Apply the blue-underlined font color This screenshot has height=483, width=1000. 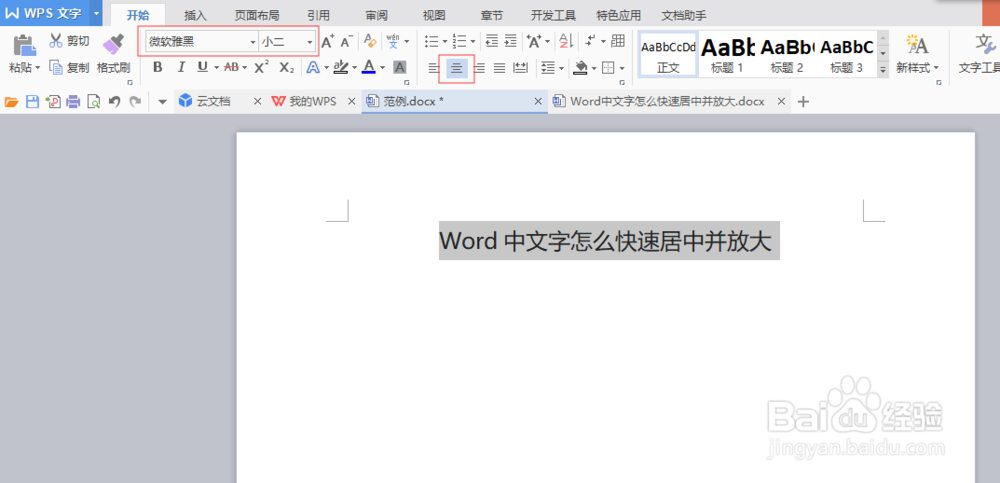[x=369, y=67]
